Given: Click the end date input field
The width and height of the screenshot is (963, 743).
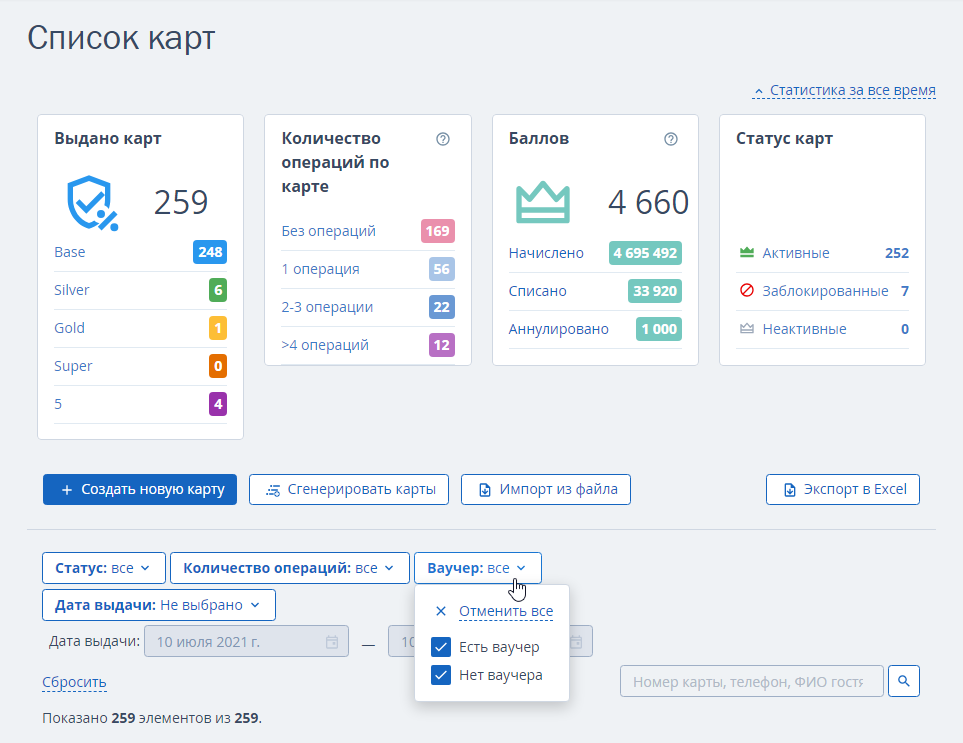Looking at the screenshot, I should point(490,642).
